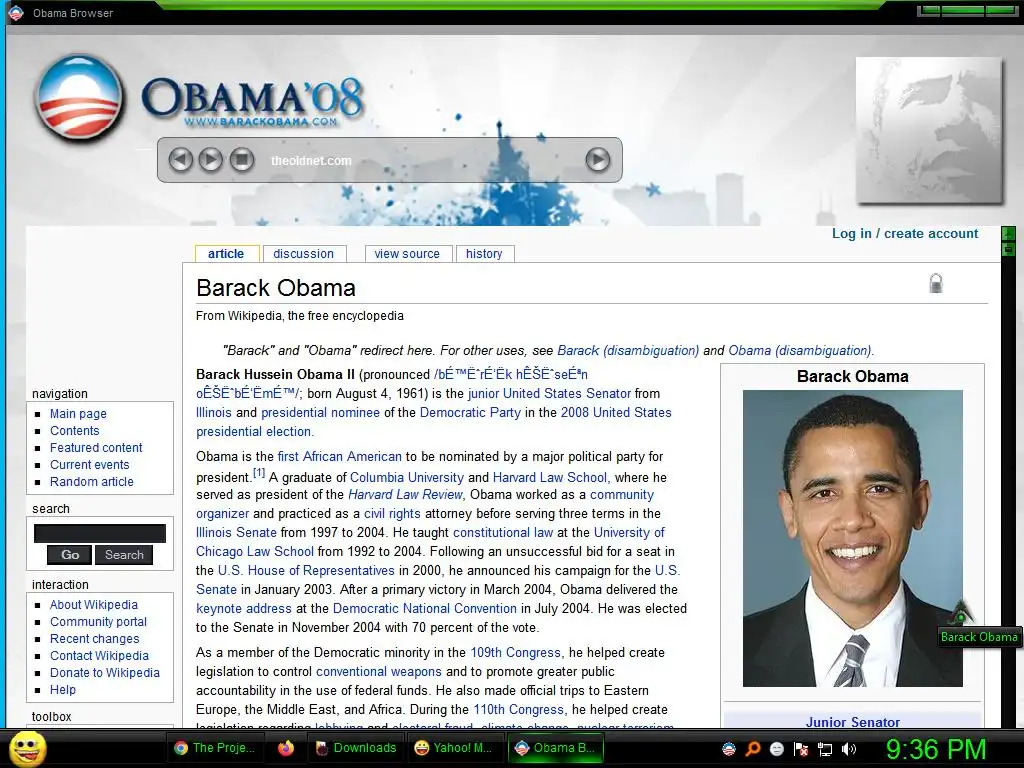
Task: Click the second green button on the scrollbar
Action: pyautogui.click(x=1008, y=249)
